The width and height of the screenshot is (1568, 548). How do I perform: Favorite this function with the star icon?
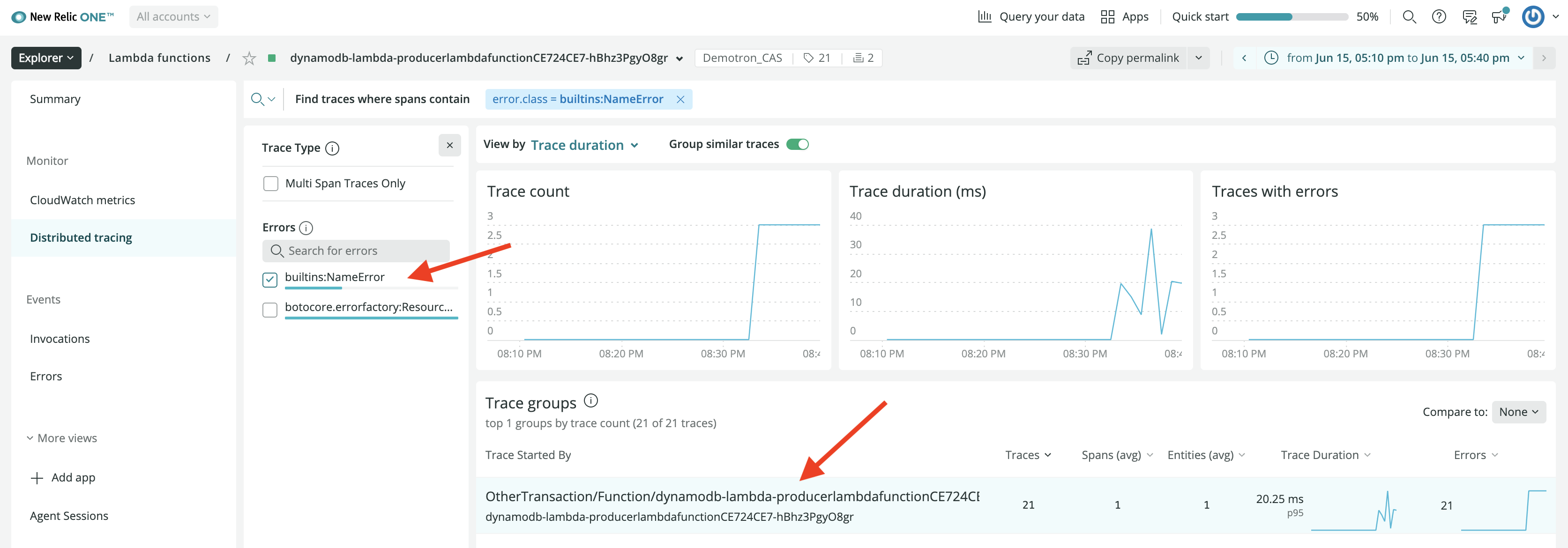[249, 58]
